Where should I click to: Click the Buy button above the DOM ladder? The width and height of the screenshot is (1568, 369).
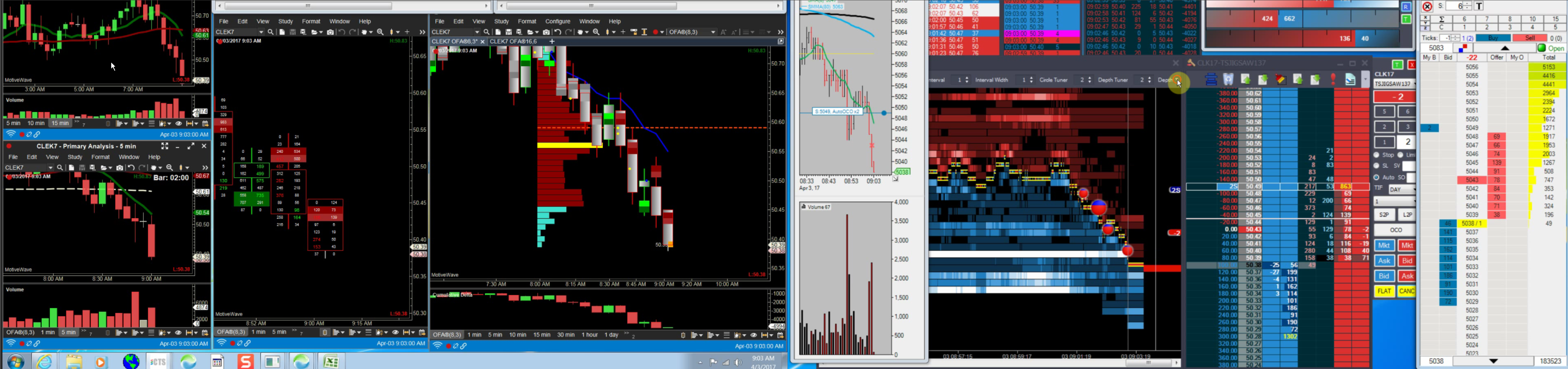tap(1493, 38)
